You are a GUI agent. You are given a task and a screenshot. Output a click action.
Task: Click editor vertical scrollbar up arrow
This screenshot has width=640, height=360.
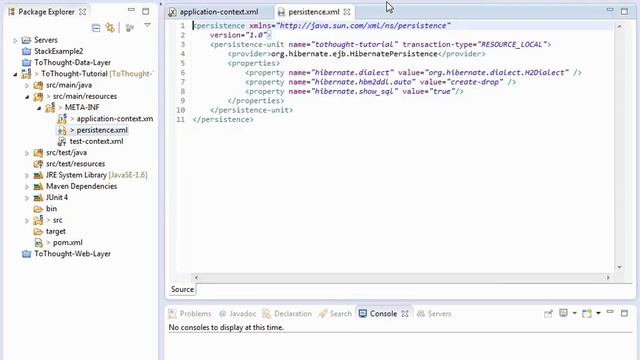click(619, 27)
